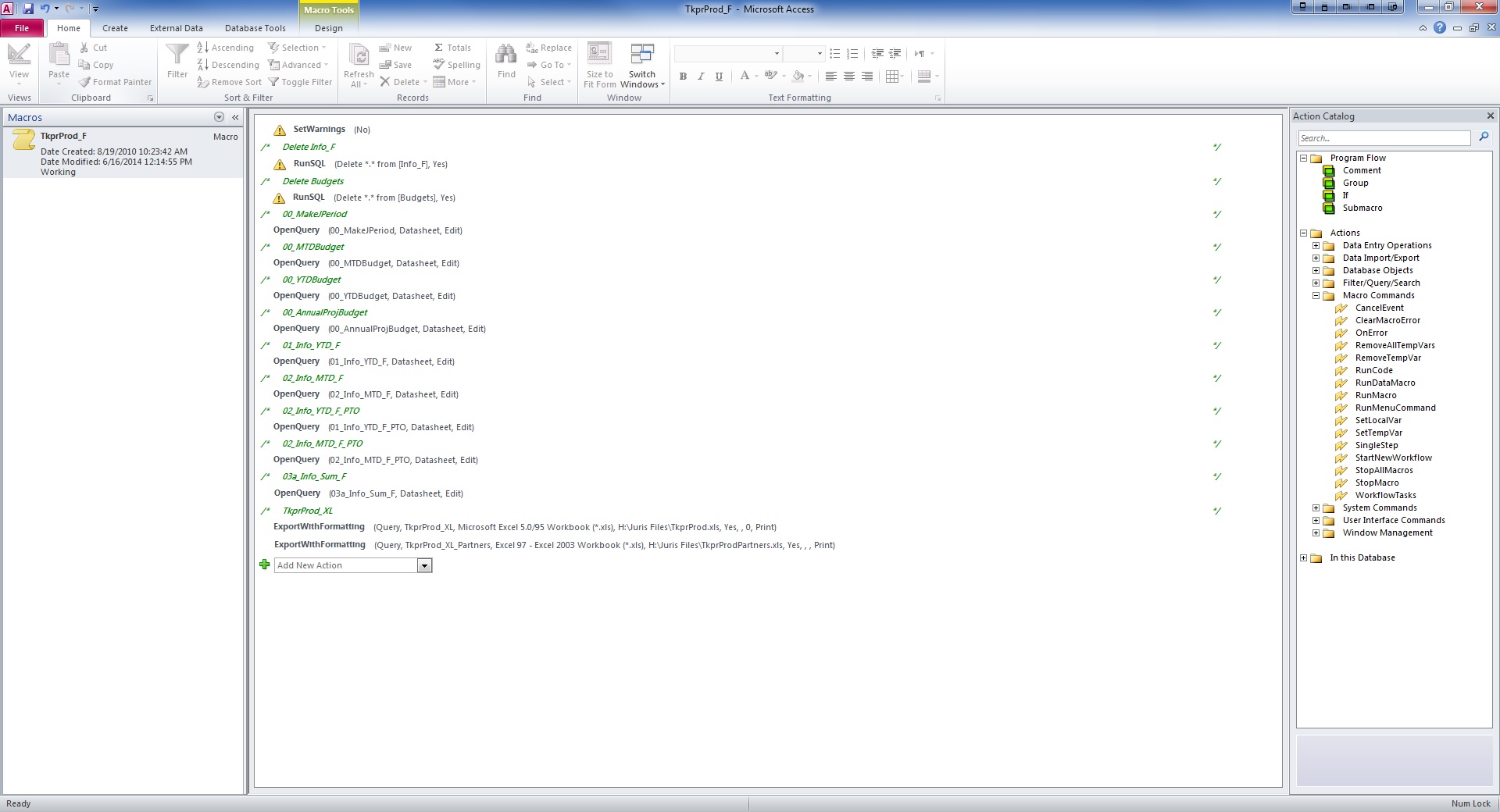The width and height of the screenshot is (1500, 812).
Task: Click the Save icon in Quick Access toolbar
Action: point(28,9)
